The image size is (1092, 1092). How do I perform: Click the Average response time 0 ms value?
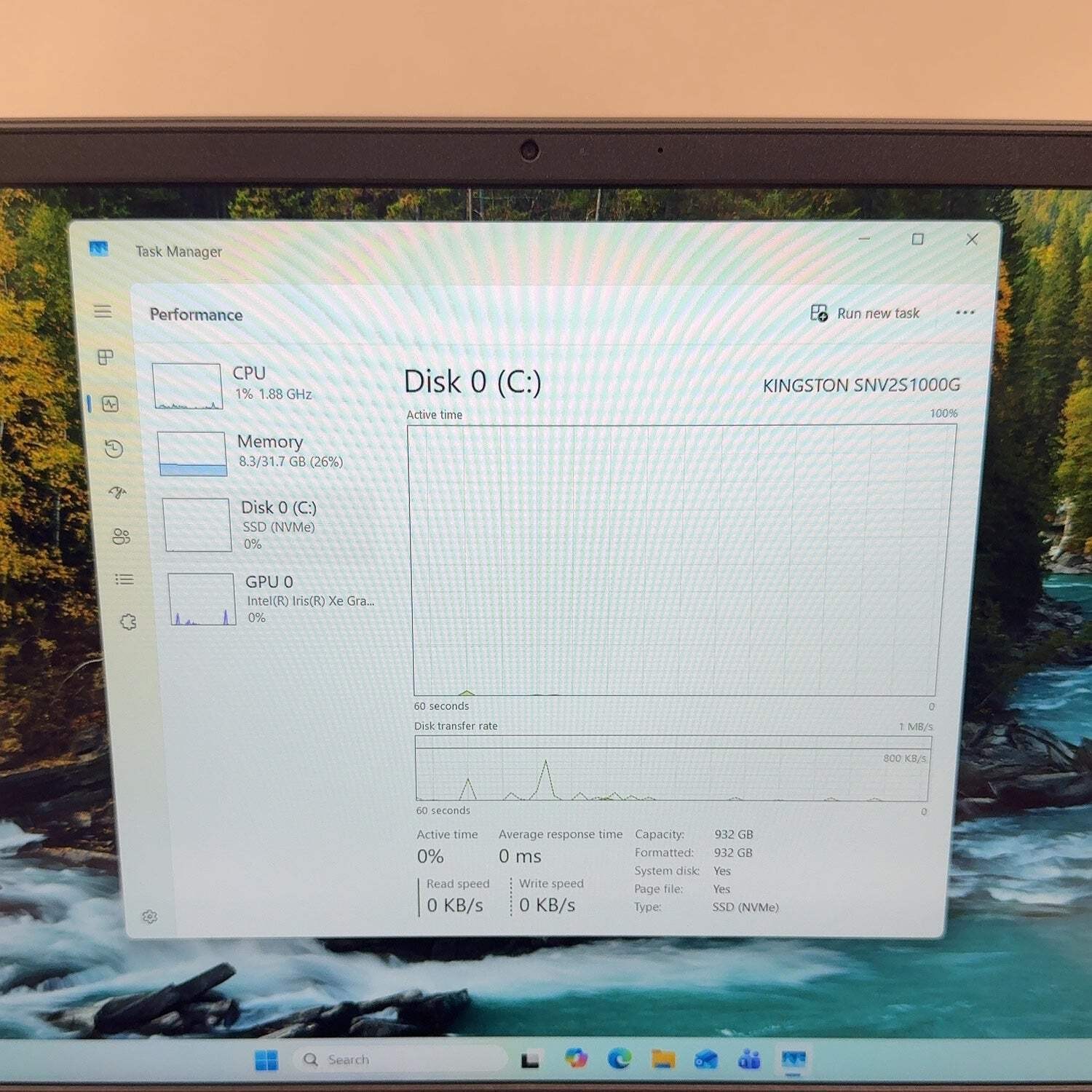pyautogui.click(x=520, y=856)
